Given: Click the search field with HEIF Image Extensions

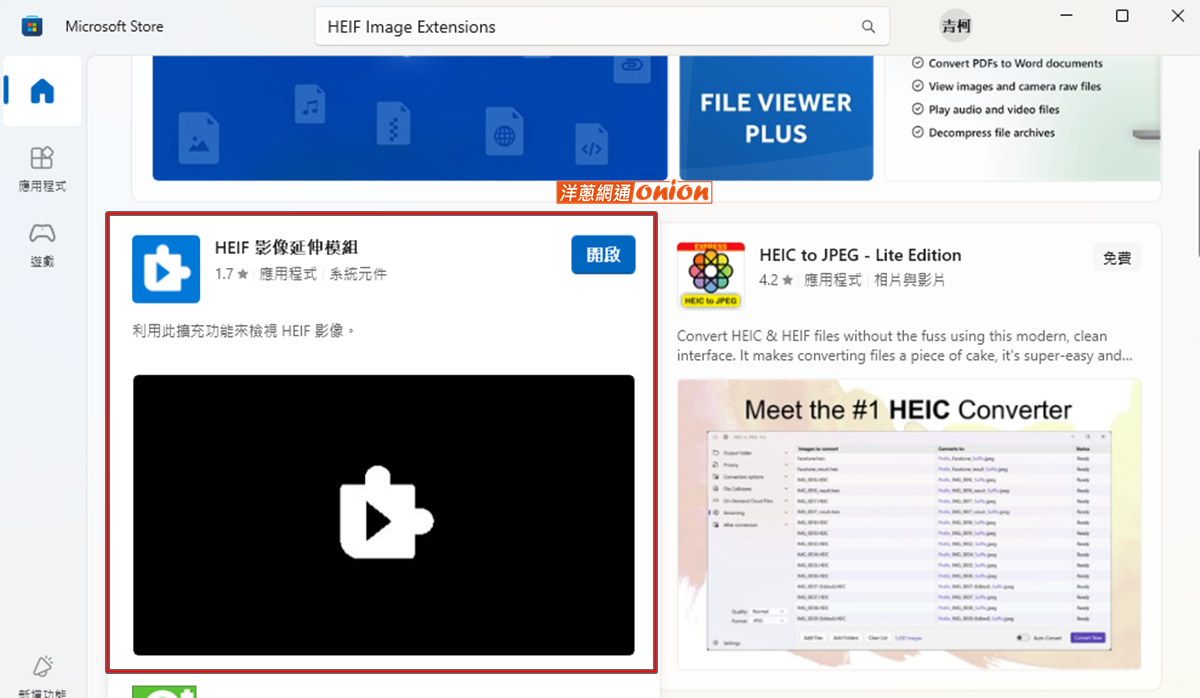Looking at the screenshot, I should [x=602, y=27].
